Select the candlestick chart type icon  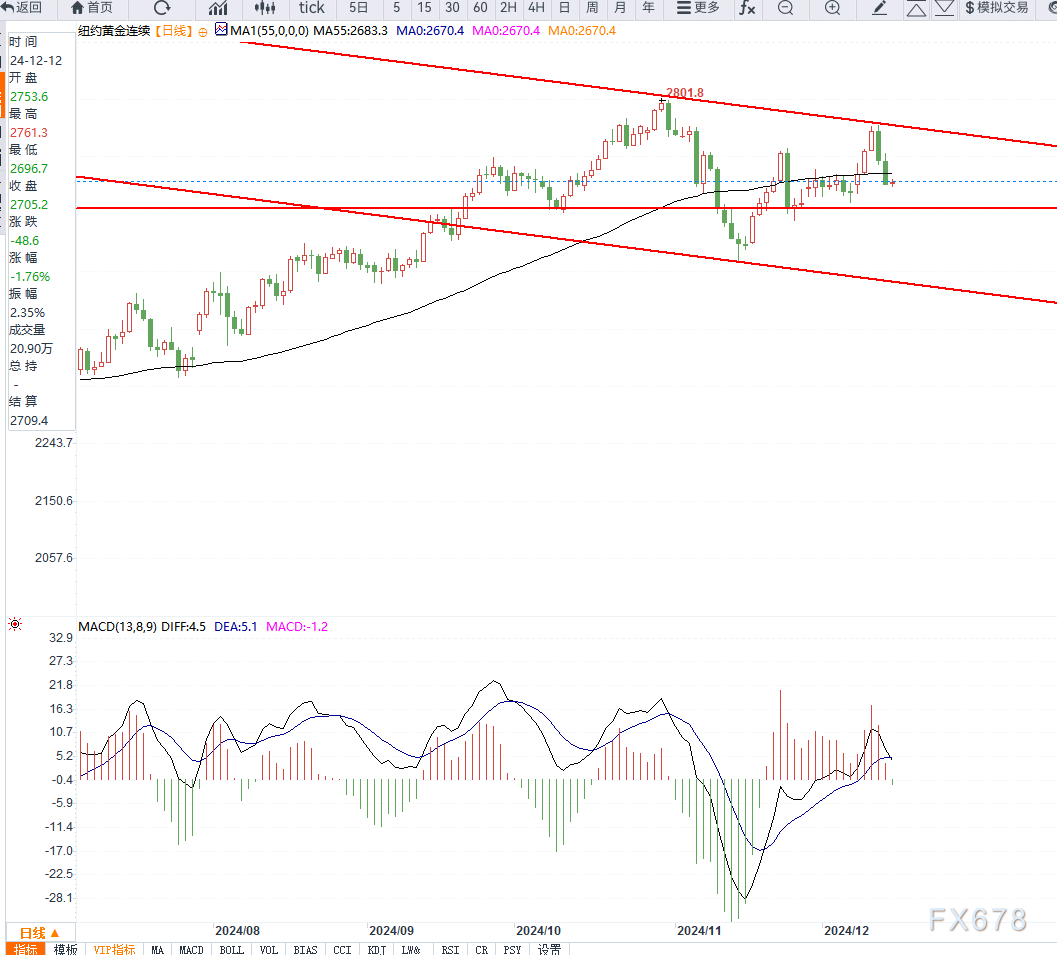265,7
